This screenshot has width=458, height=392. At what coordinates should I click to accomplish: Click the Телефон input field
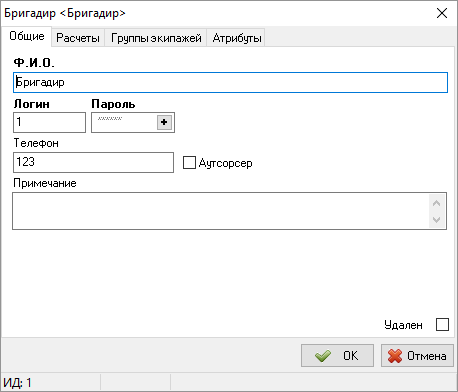93,162
